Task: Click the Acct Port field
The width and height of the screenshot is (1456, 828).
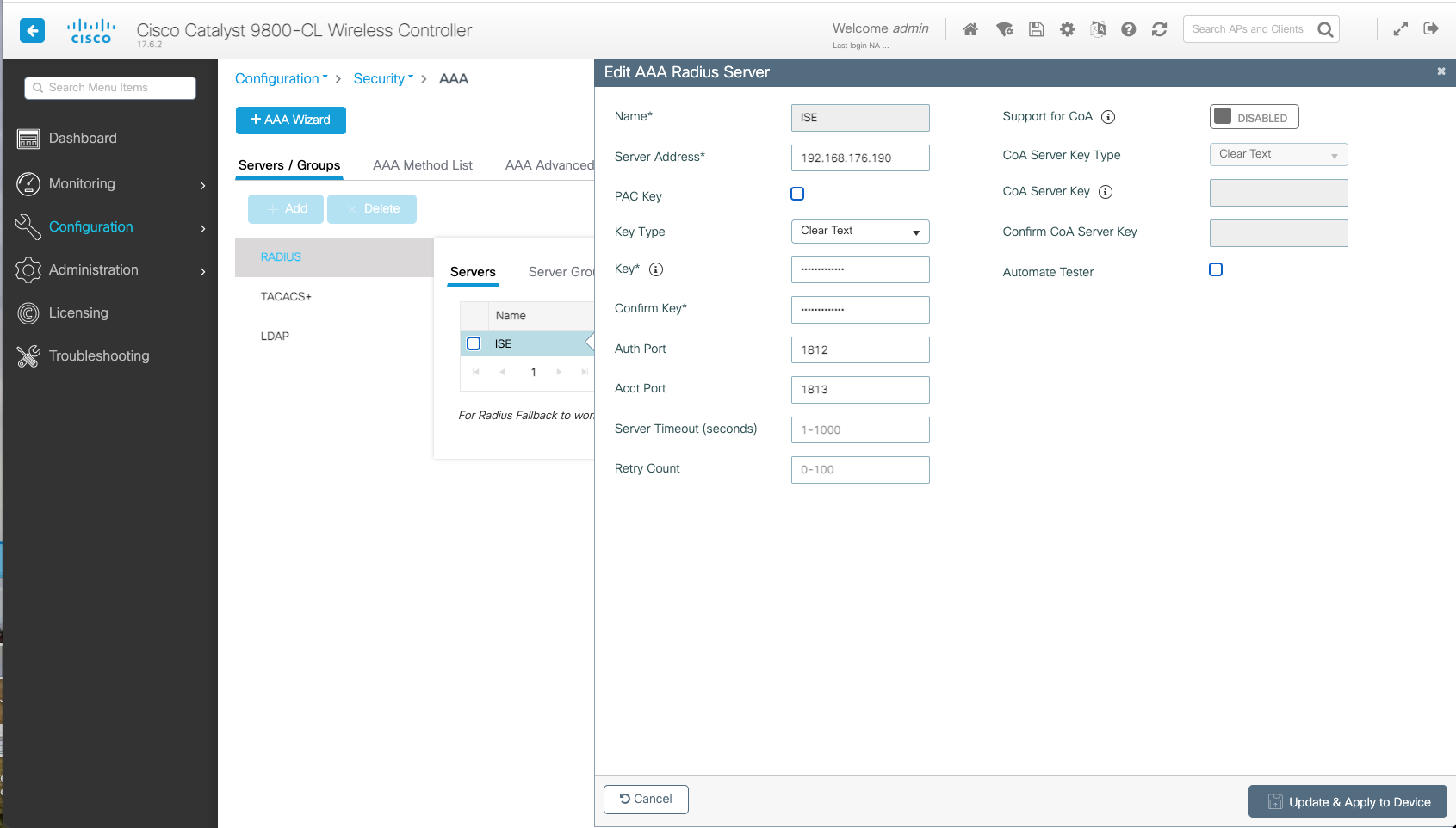Action: 860,390
